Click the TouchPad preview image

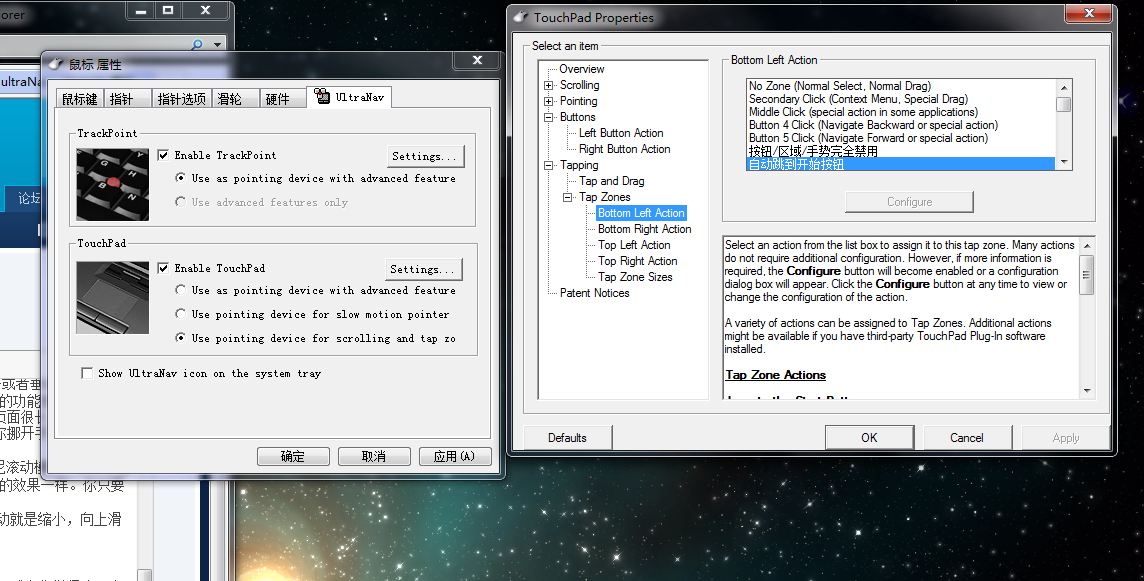click(x=112, y=297)
